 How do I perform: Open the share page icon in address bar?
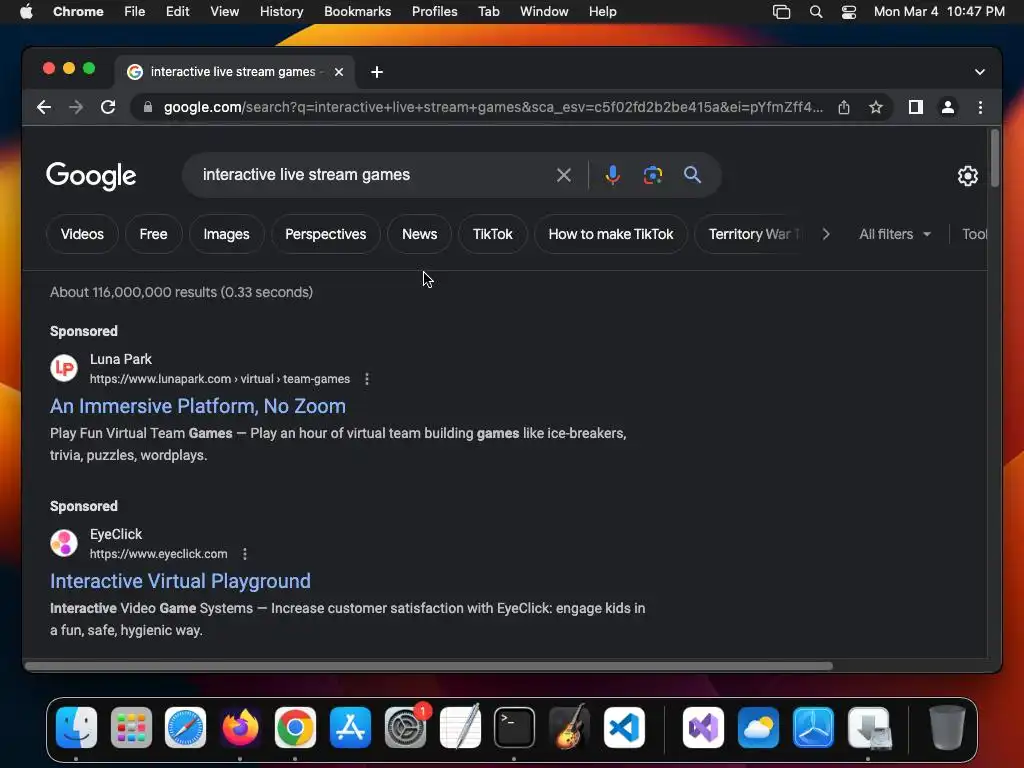point(844,107)
